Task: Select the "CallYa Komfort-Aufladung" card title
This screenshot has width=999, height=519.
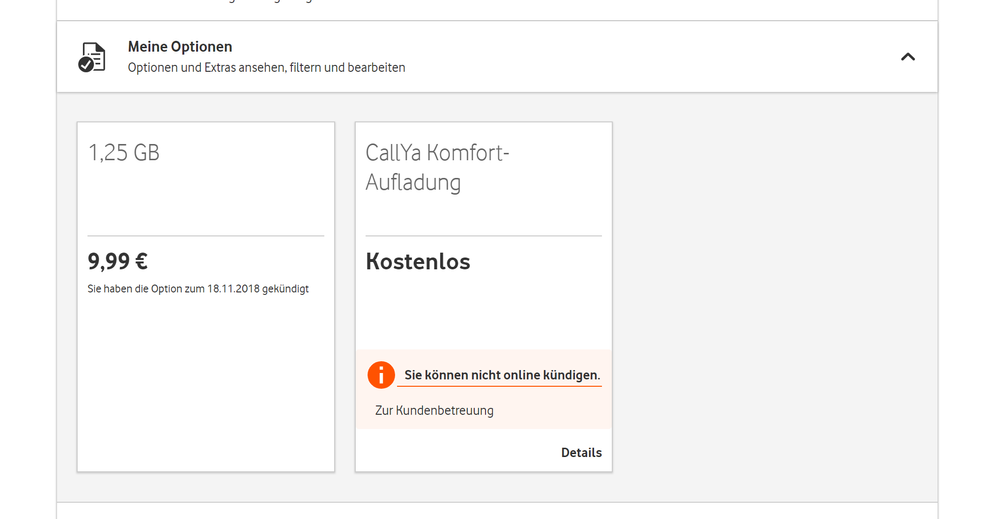Action: coord(438,168)
